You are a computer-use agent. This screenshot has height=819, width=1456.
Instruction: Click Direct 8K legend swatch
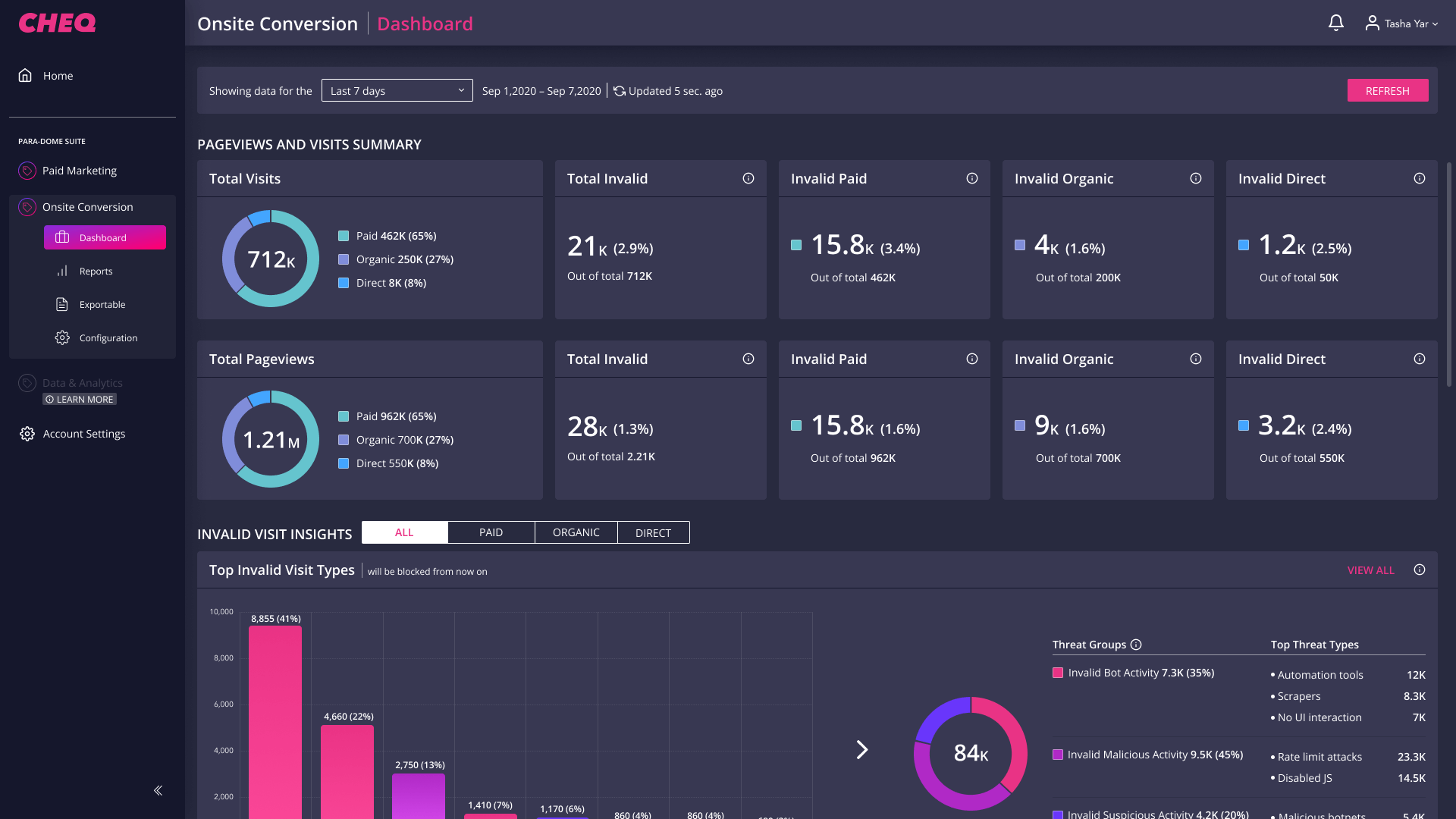tap(344, 283)
